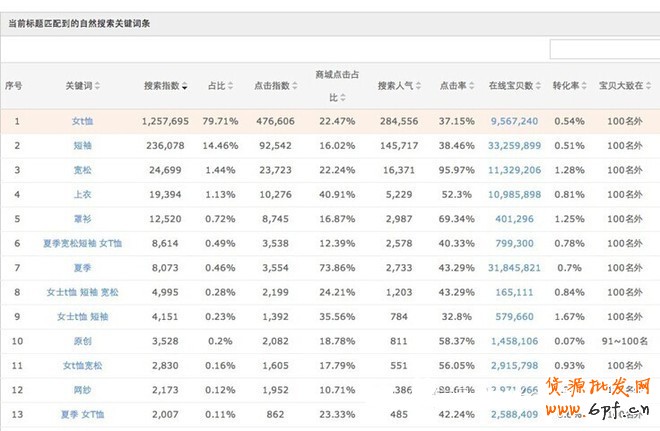Sort table by 点击指数 arrow icon

pos(295,87)
